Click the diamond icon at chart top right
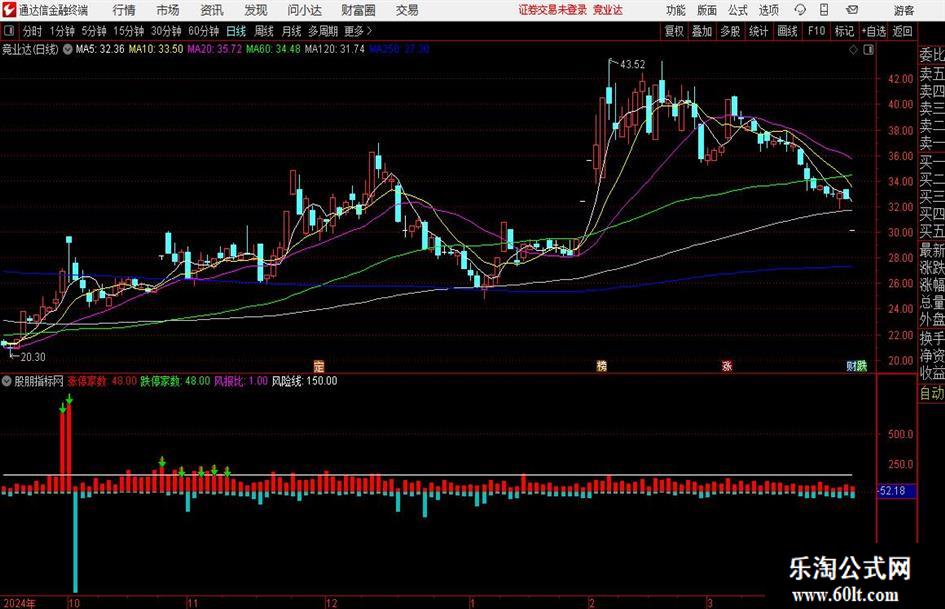 coord(853,50)
